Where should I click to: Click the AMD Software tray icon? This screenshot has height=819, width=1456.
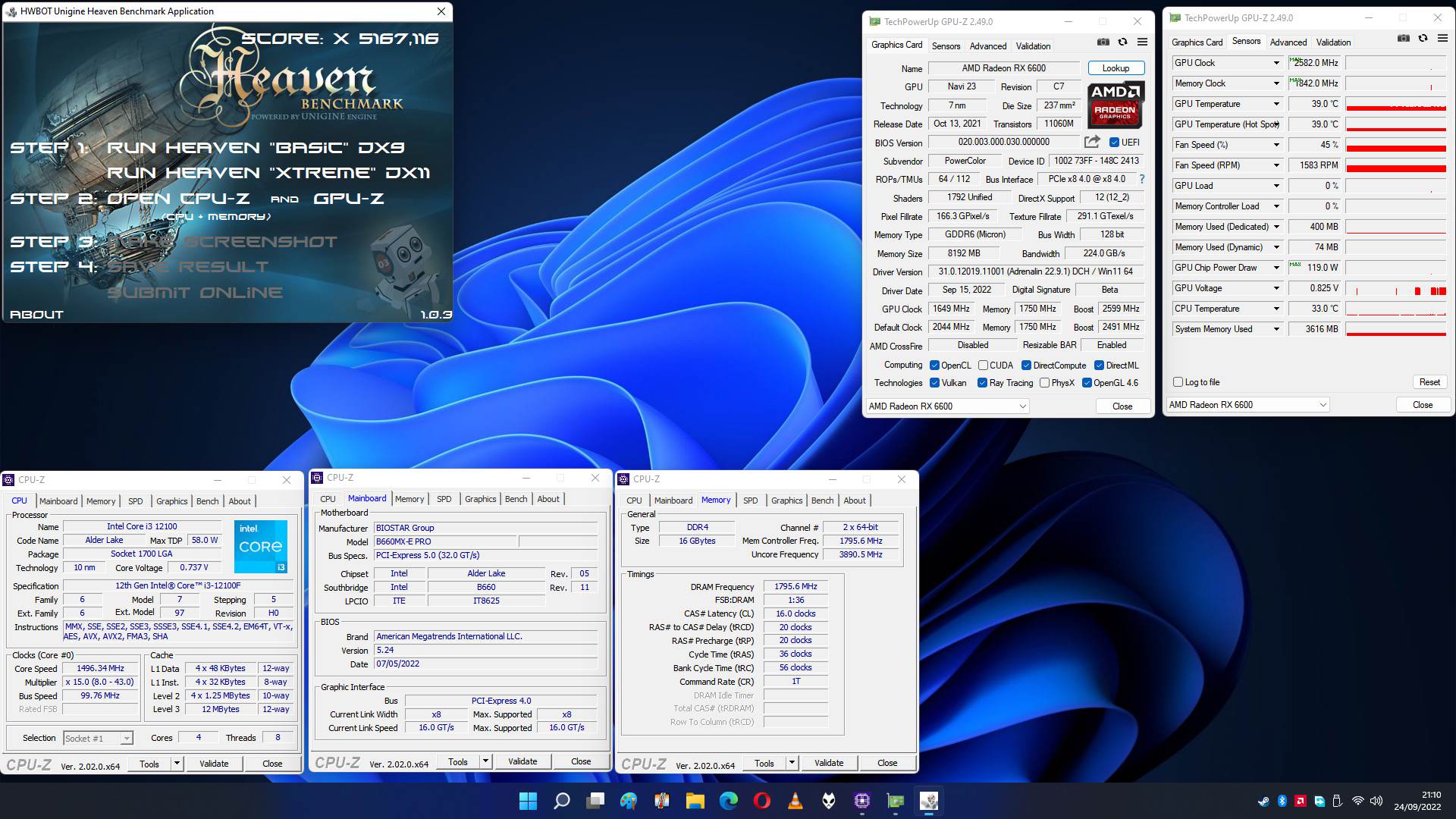point(1301,801)
